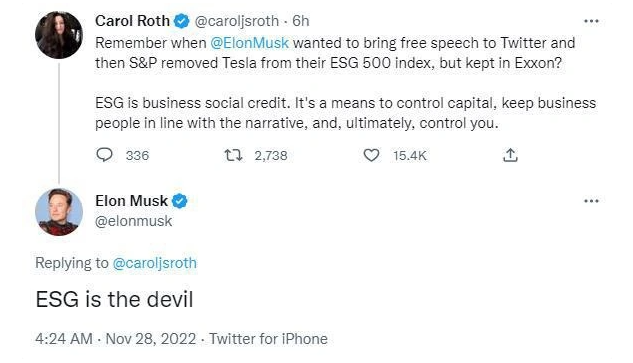The width and height of the screenshot is (633, 363).
Task: Open replies on Carol Roth's tweet
Action: 105,155
